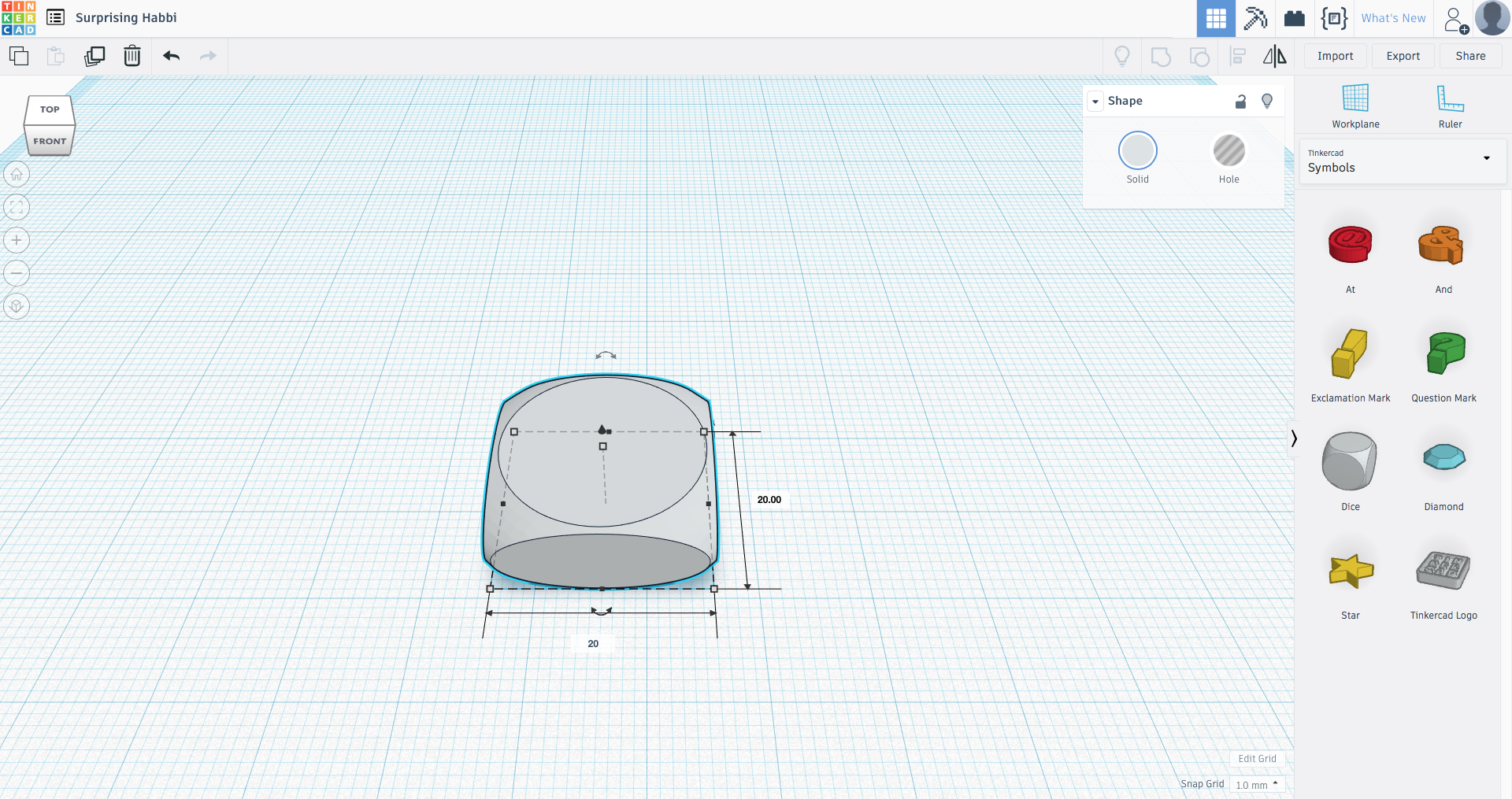Click the Fit all in view button

coord(17,207)
